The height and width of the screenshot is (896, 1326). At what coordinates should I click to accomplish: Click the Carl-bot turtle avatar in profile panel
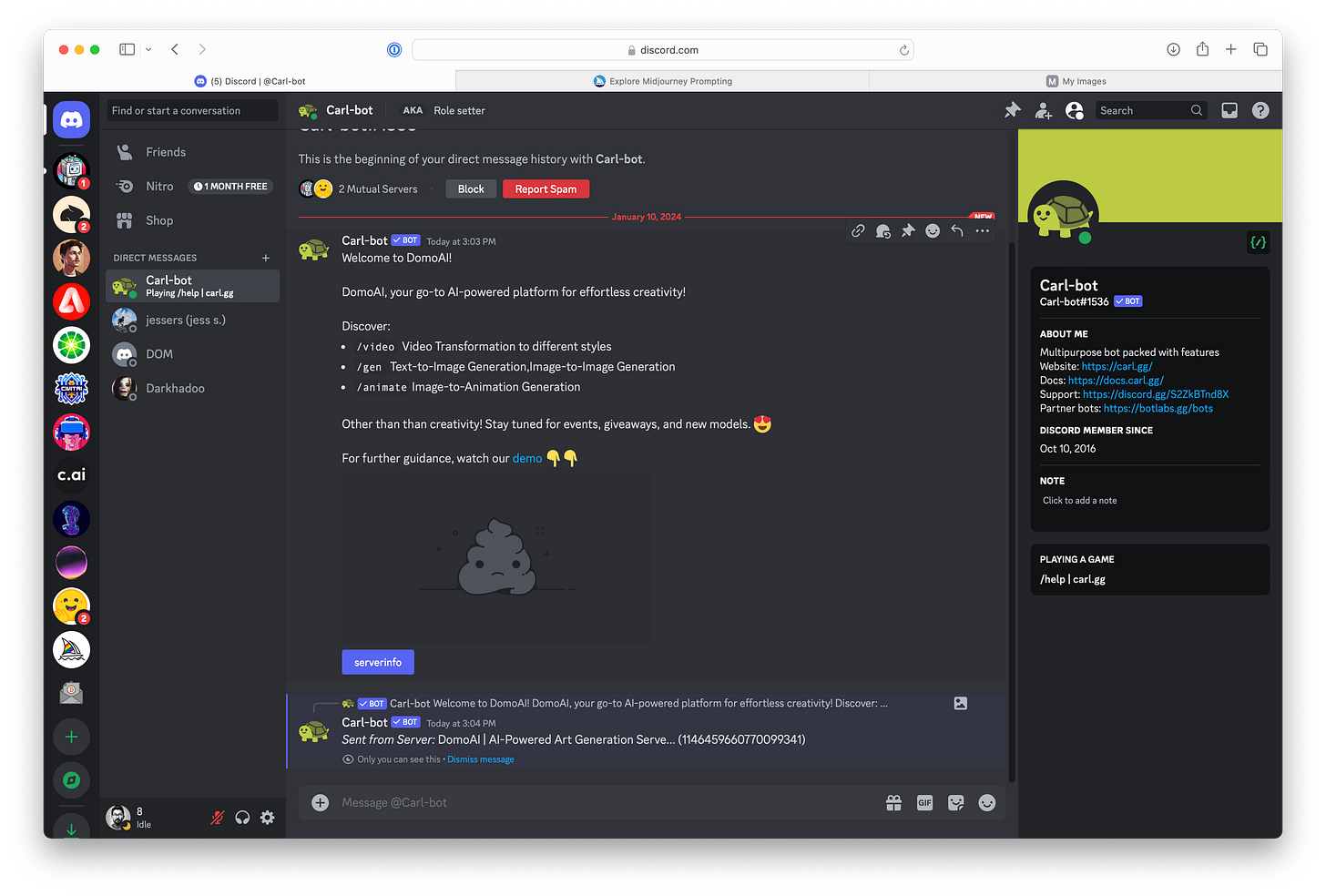(x=1063, y=215)
